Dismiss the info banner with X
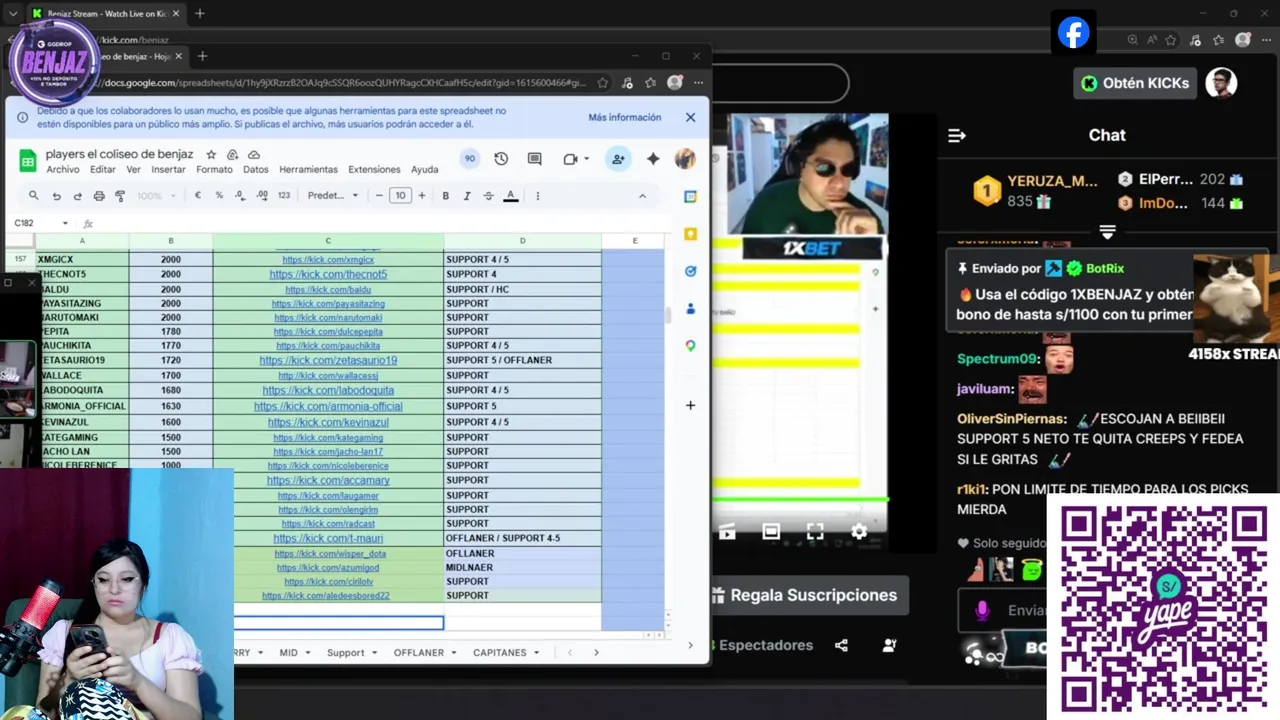 (690, 117)
